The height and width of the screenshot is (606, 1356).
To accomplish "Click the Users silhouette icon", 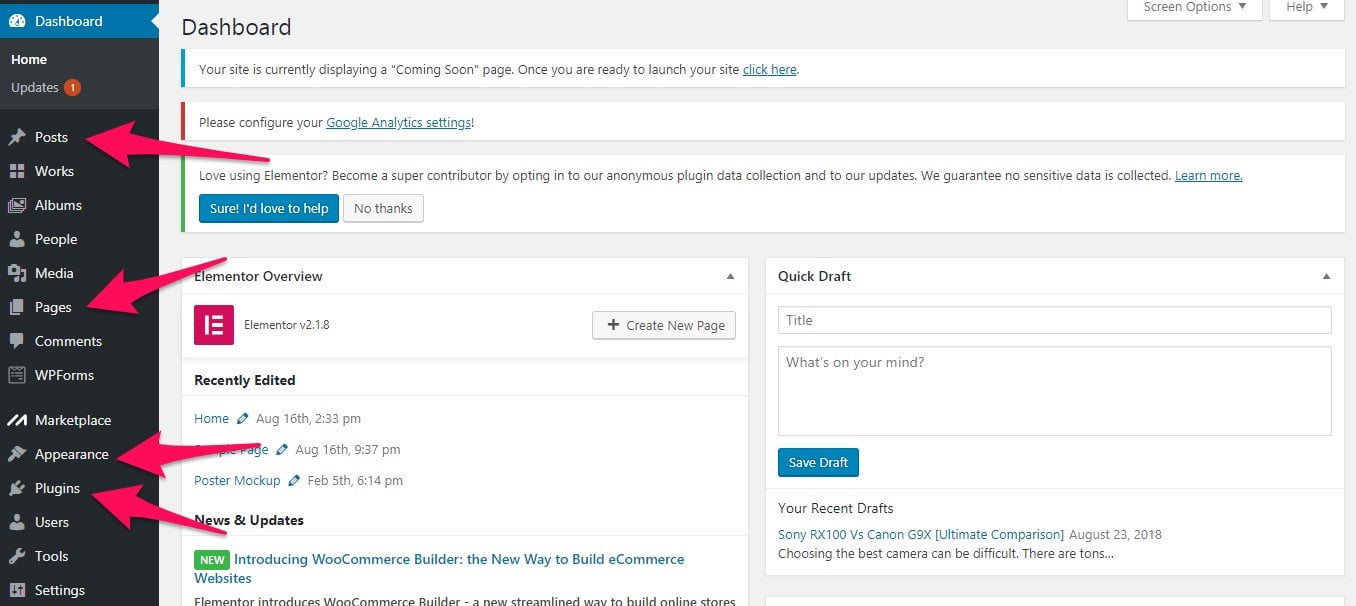I will (17, 522).
